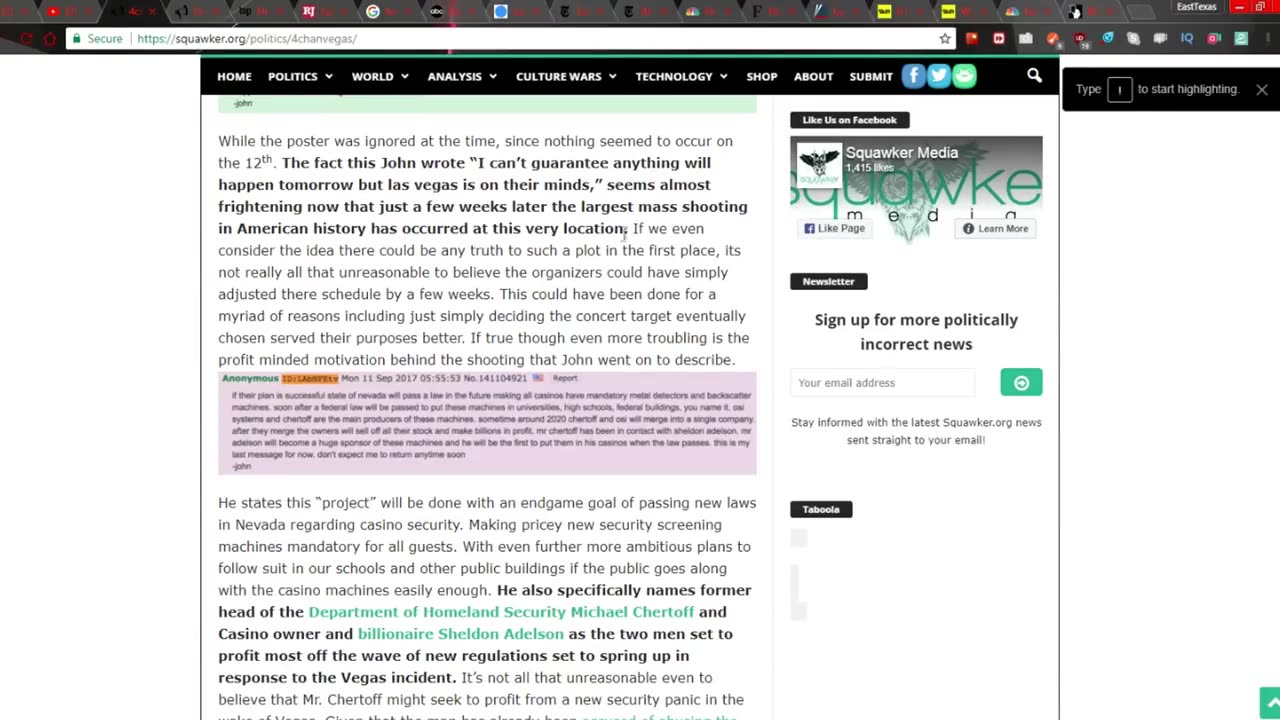
Task: Open the Squawker Twitter icon in navbar
Action: [938, 76]
